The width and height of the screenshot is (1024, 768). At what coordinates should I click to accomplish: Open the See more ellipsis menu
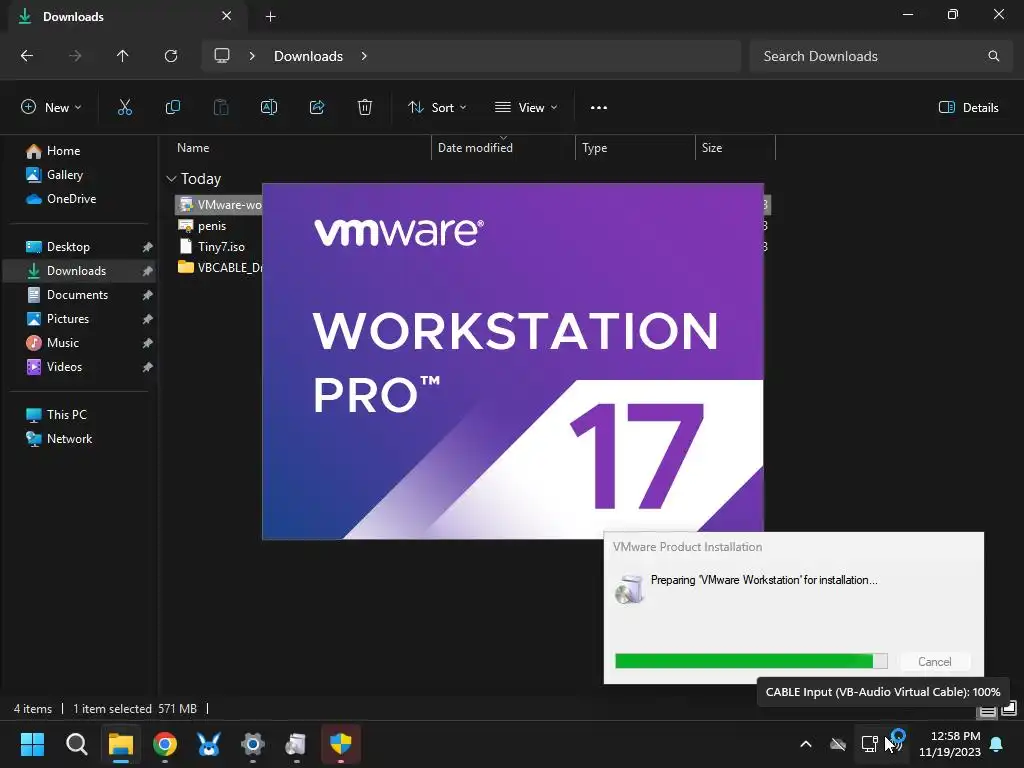pos(599,108)
